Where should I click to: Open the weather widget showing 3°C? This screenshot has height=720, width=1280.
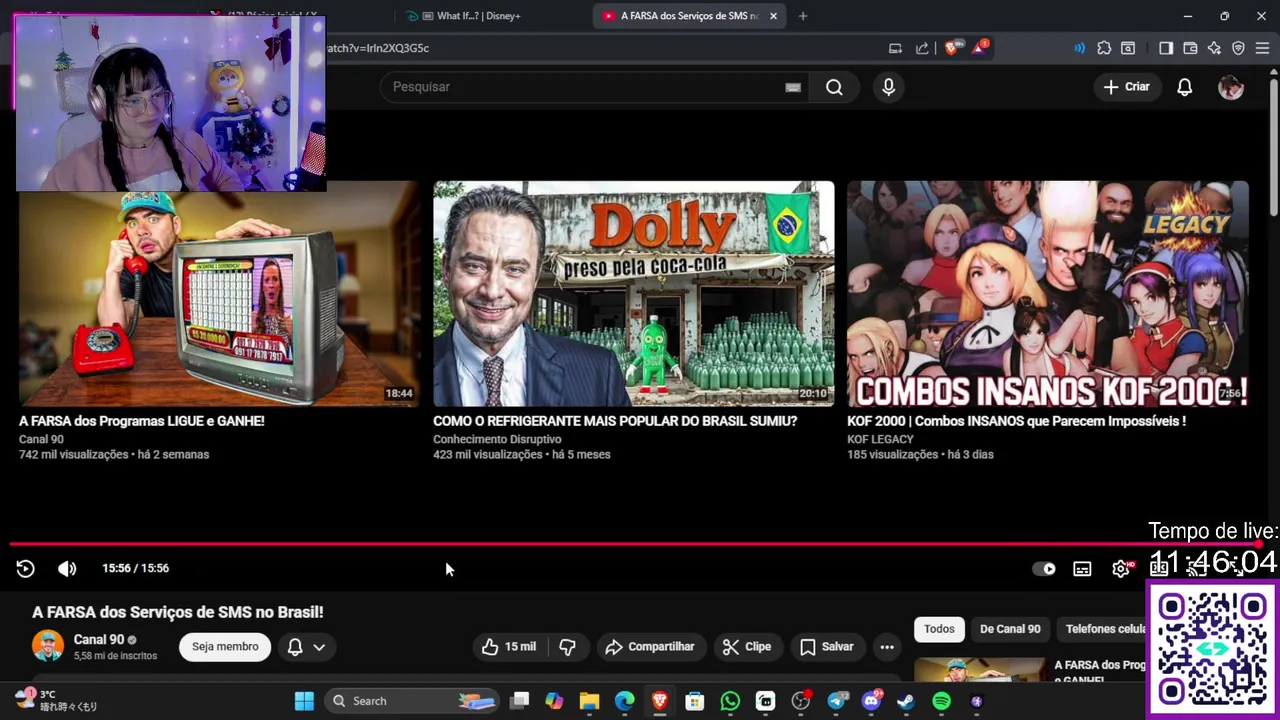(x=56, y=700)
